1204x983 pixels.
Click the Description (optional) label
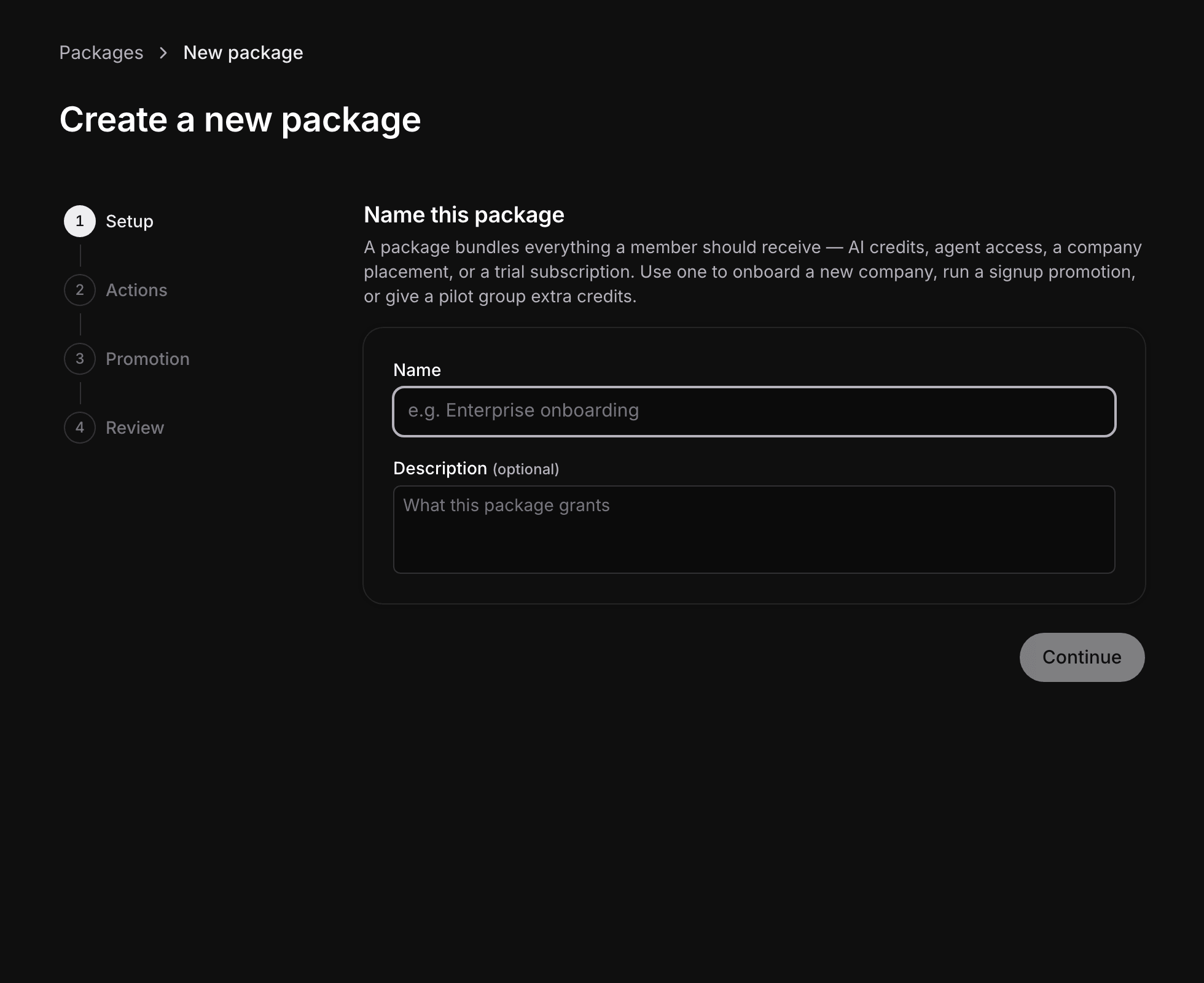tap(476, 469)
